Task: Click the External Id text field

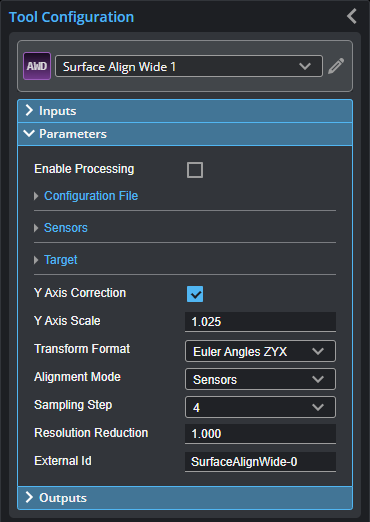Action: pos(260,462)
